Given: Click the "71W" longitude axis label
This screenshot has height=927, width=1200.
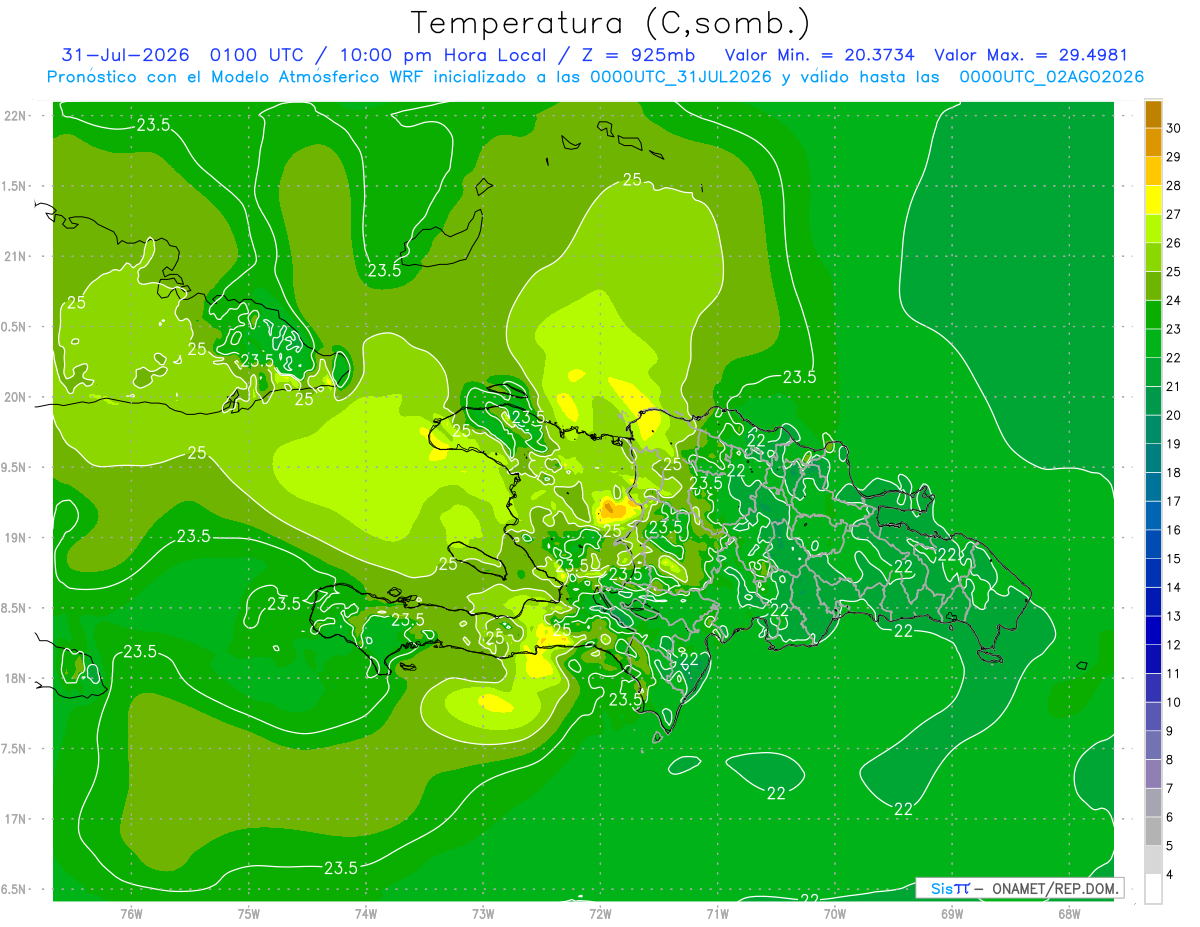Looking at the screenshot, I should tap(717, 913).
